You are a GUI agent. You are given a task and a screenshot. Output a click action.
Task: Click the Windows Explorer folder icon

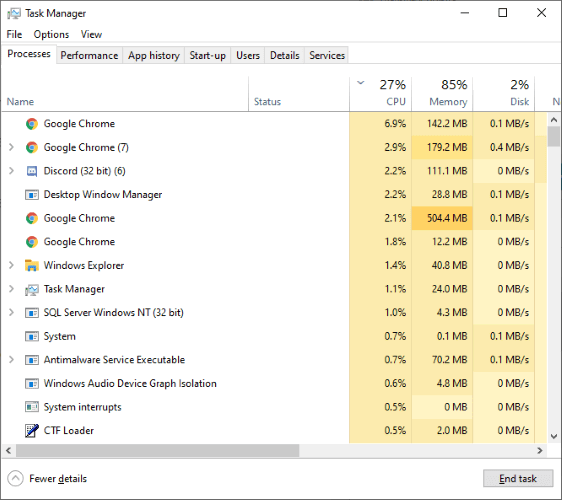[x=32, y=266]
